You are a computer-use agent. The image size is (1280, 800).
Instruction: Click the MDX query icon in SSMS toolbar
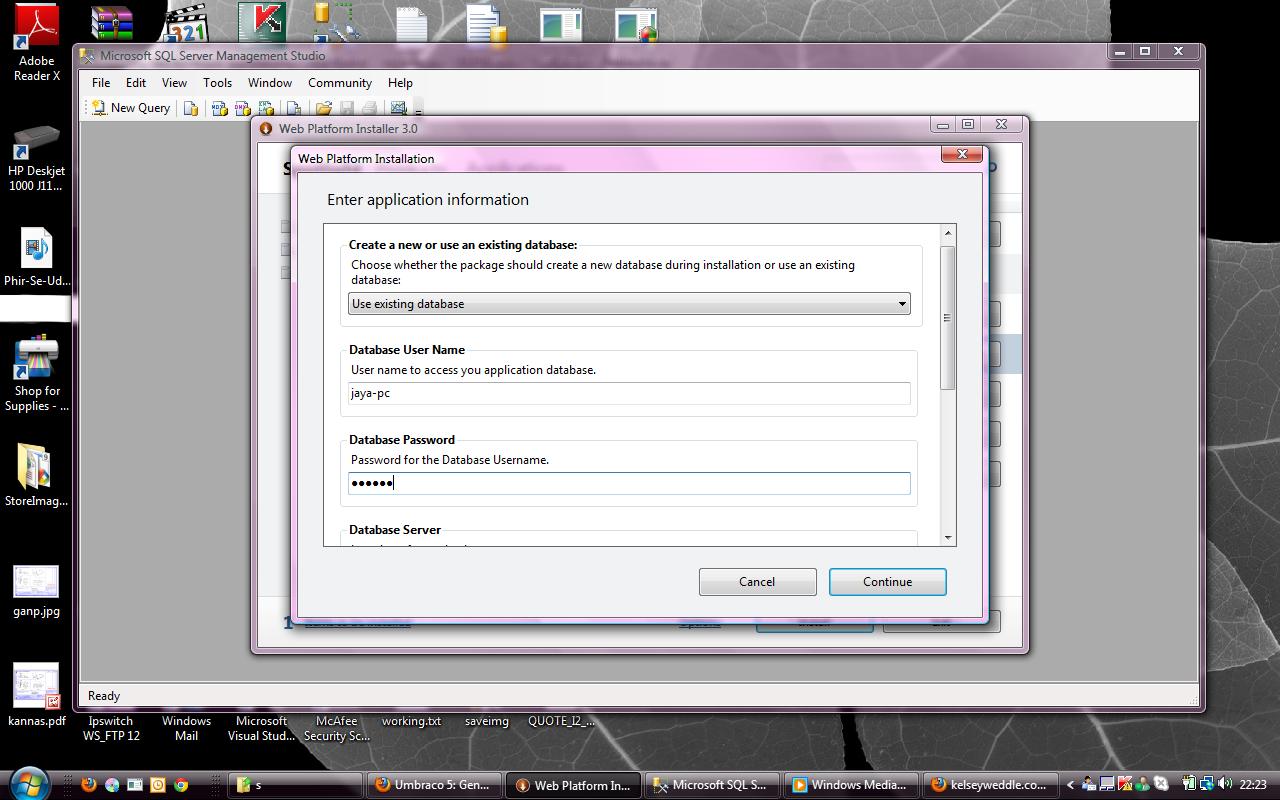pyautogui.click(x=219, y=108)
